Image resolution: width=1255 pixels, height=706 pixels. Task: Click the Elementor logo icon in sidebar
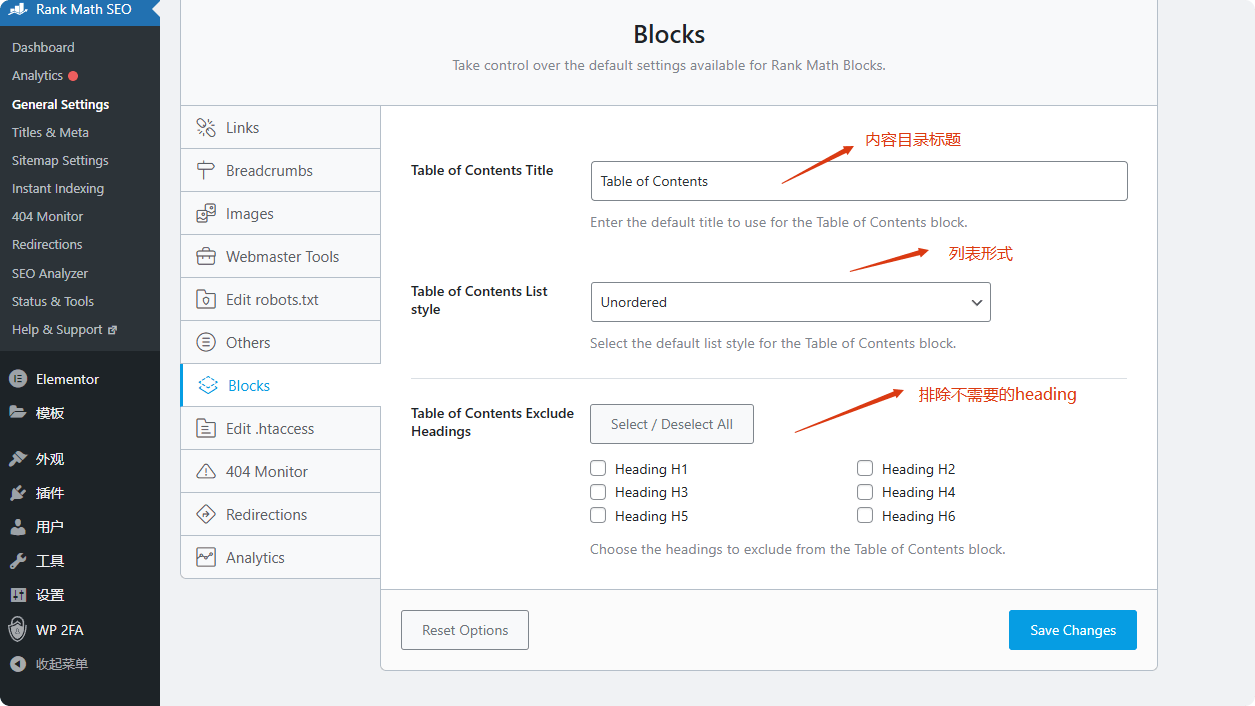[17, 379]
